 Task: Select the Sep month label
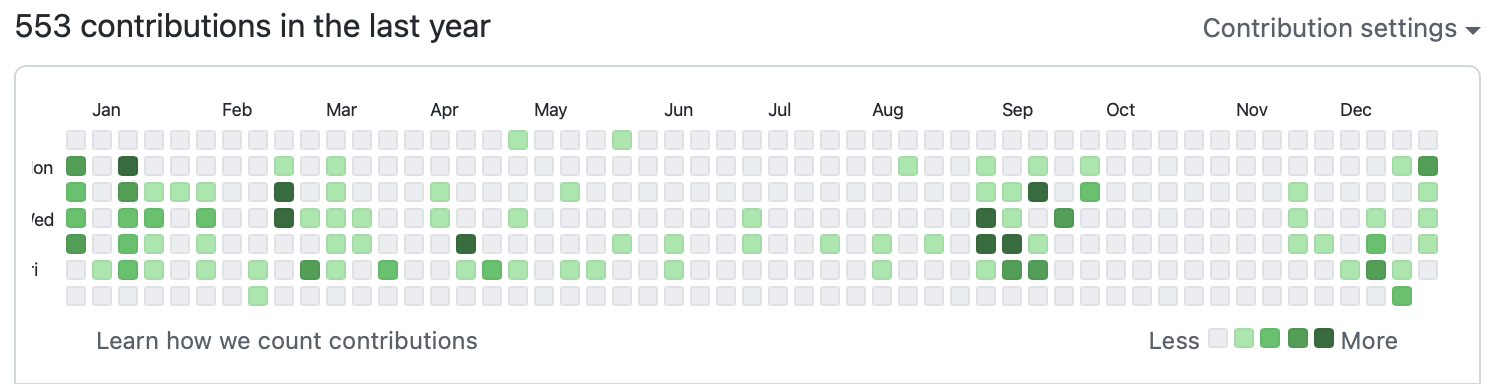coord(1018,110)
